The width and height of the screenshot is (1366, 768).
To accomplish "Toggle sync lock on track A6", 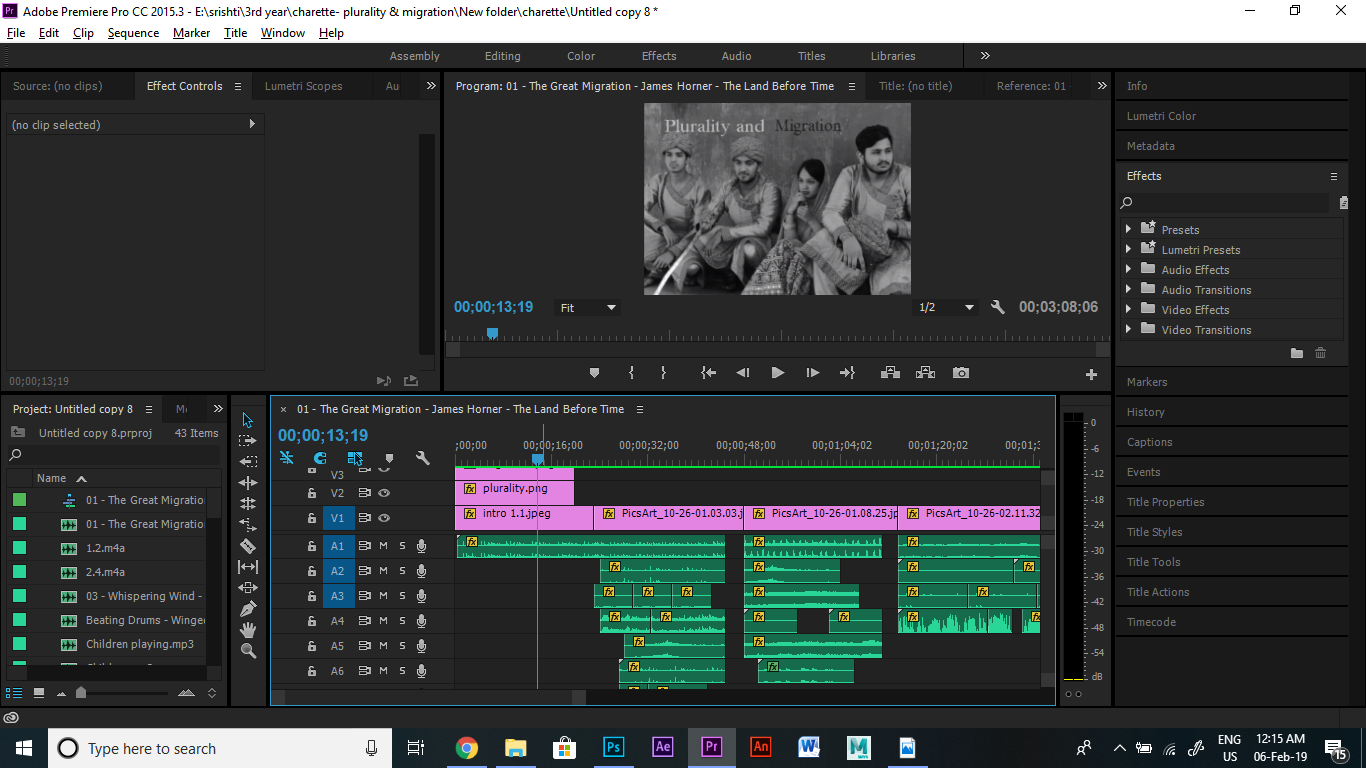I will point(365,671).
